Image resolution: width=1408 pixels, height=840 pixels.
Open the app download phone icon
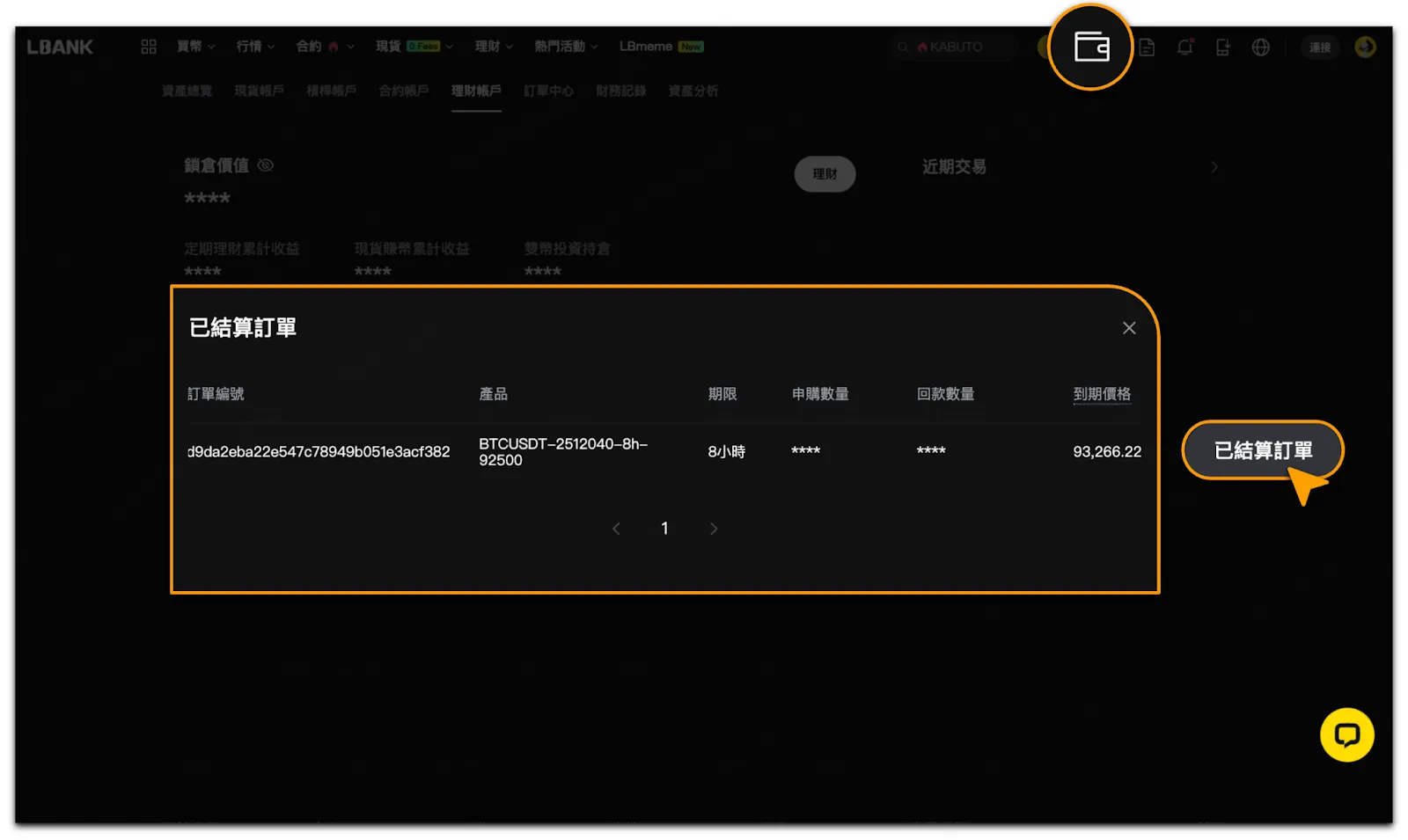tap(1222, 47)
